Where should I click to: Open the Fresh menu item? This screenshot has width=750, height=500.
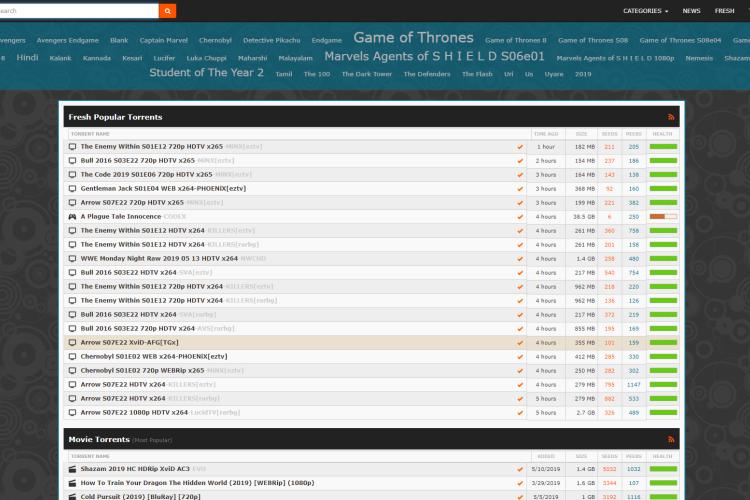pyautogui.click(x=724, y=11)
